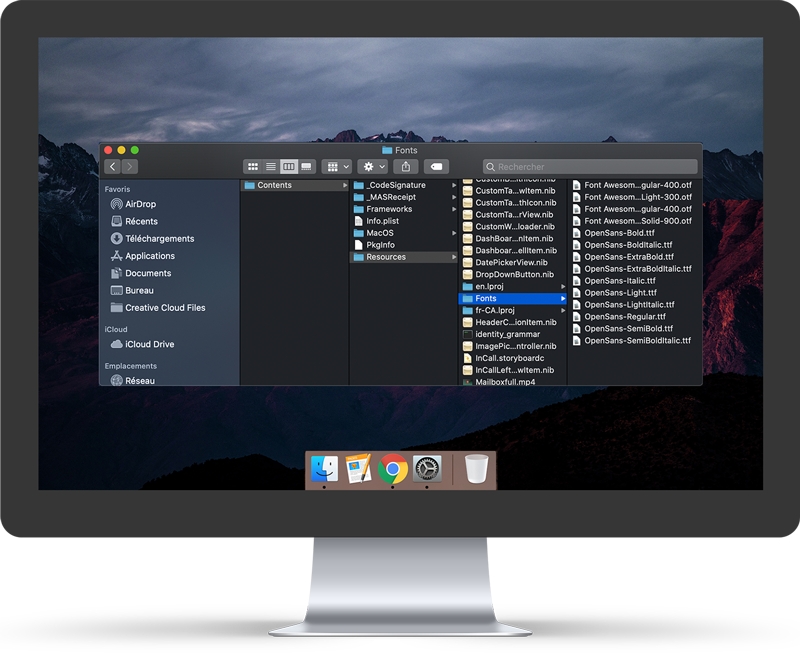Select the highlighted Fonts folder
Screen dimensions: 800x653
pyautogui.click(x=512, y=298)
